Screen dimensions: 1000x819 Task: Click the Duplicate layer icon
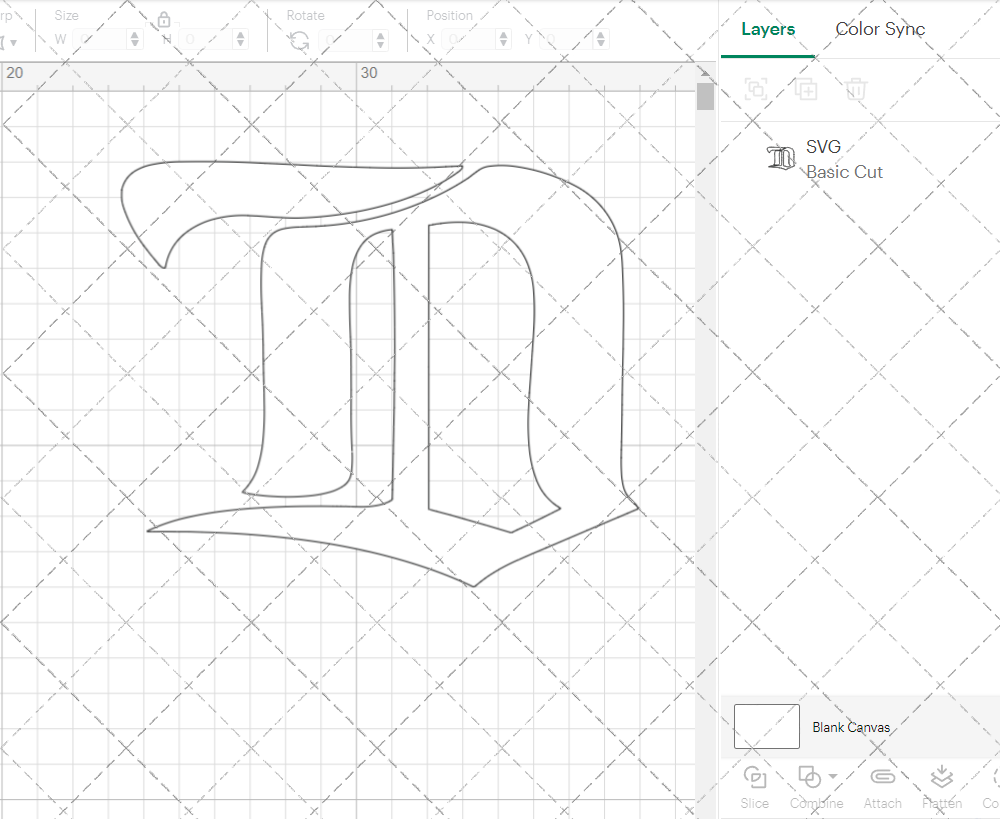[x=806, y=89]
